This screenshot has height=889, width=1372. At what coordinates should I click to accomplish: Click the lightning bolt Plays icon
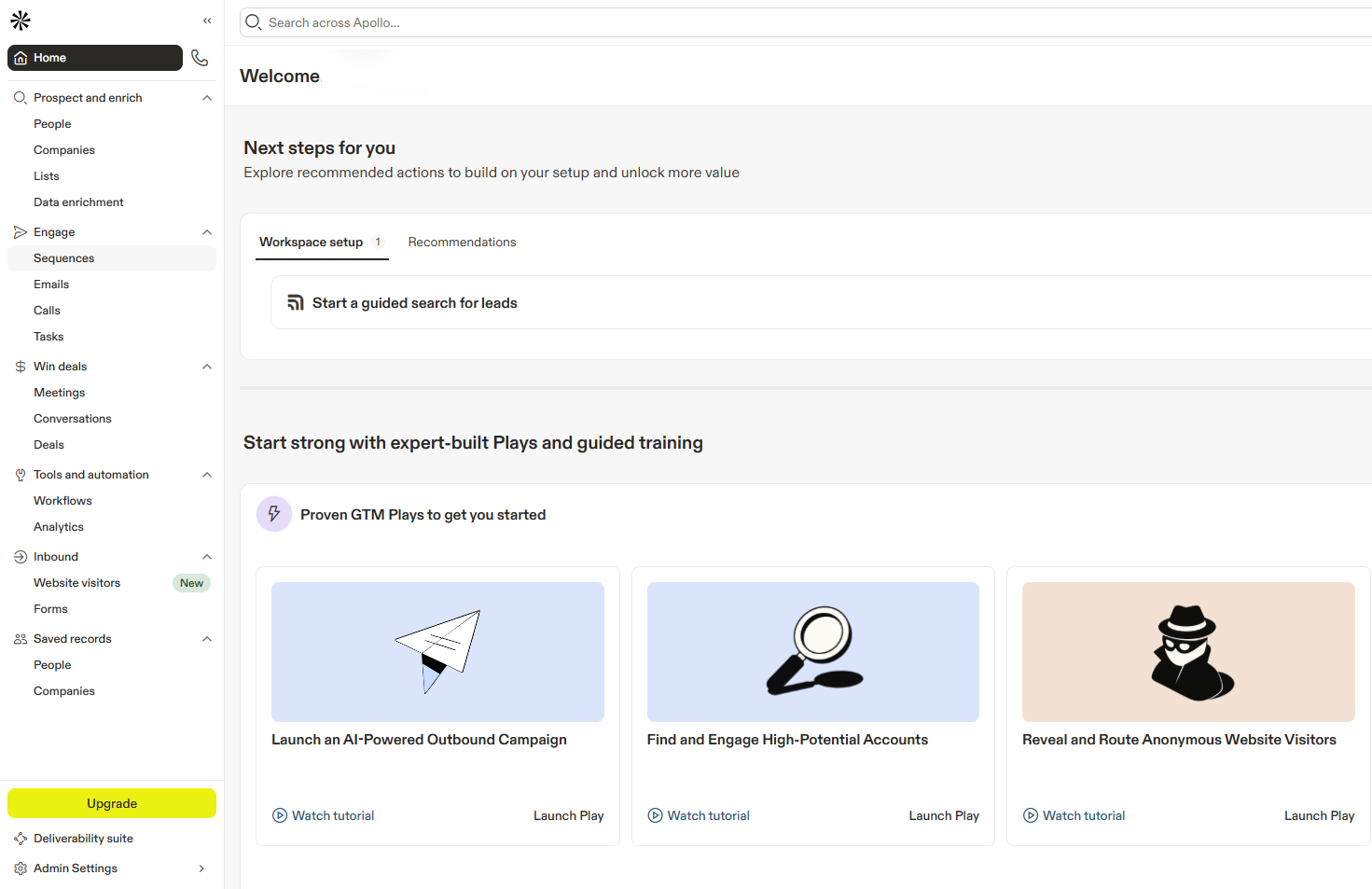tap(274, 514)
